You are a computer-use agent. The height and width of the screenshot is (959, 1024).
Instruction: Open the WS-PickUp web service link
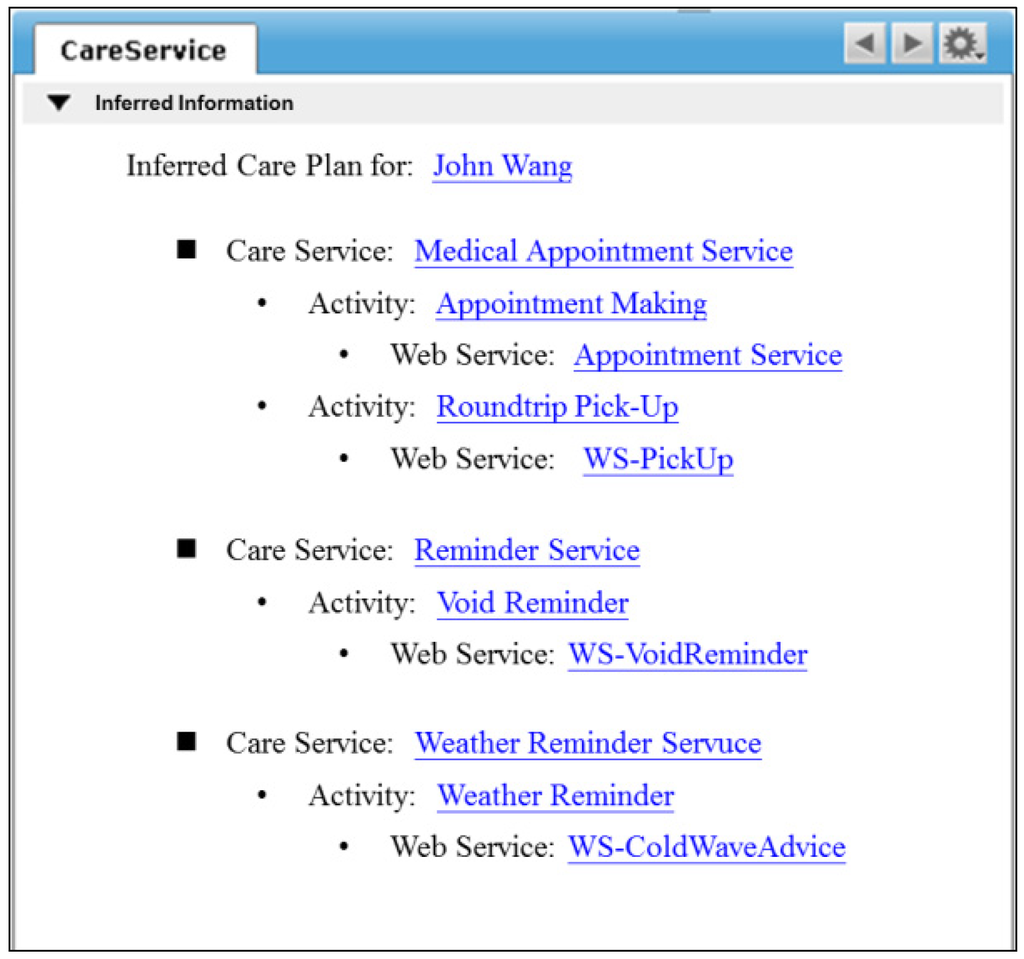coord(658,459)
